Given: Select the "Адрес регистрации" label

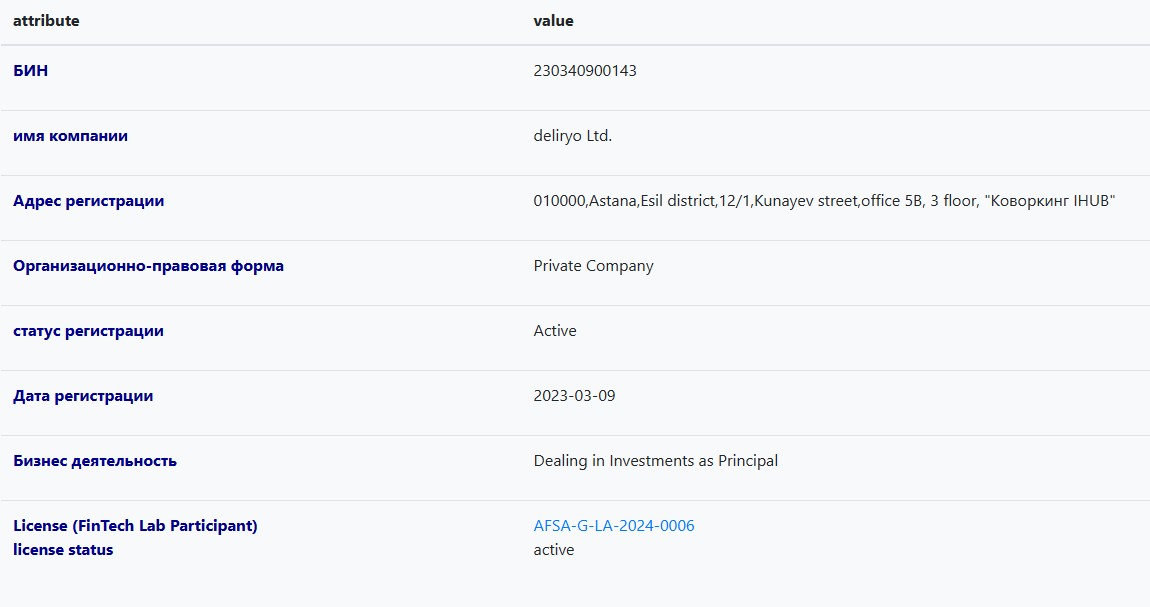Looking at the screenshot, I should [88, 201].
